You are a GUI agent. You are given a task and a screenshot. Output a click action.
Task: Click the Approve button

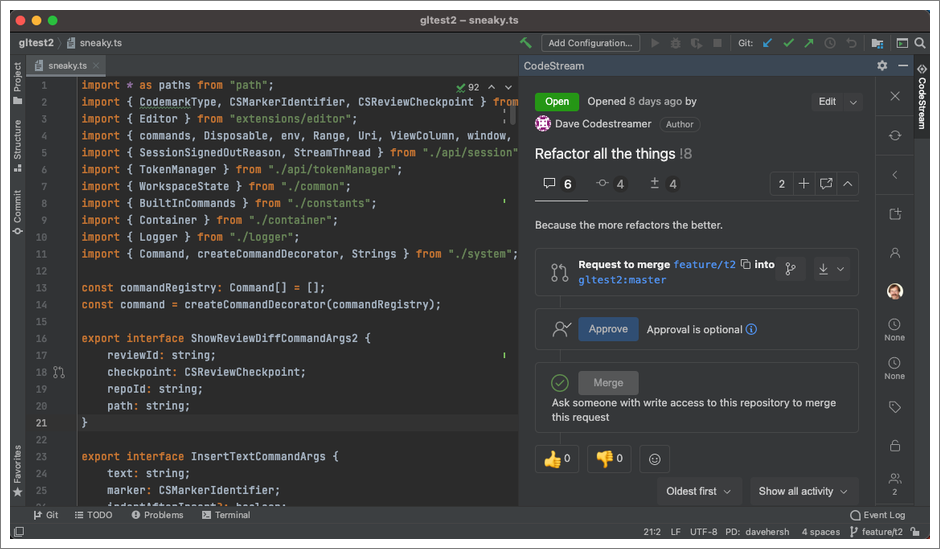pos(608,329)
